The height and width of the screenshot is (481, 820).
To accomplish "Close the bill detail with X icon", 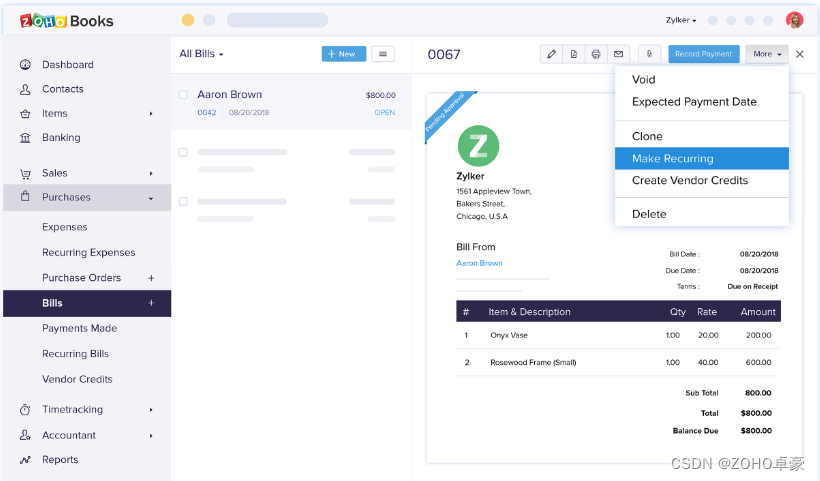I will coord(800,54).
